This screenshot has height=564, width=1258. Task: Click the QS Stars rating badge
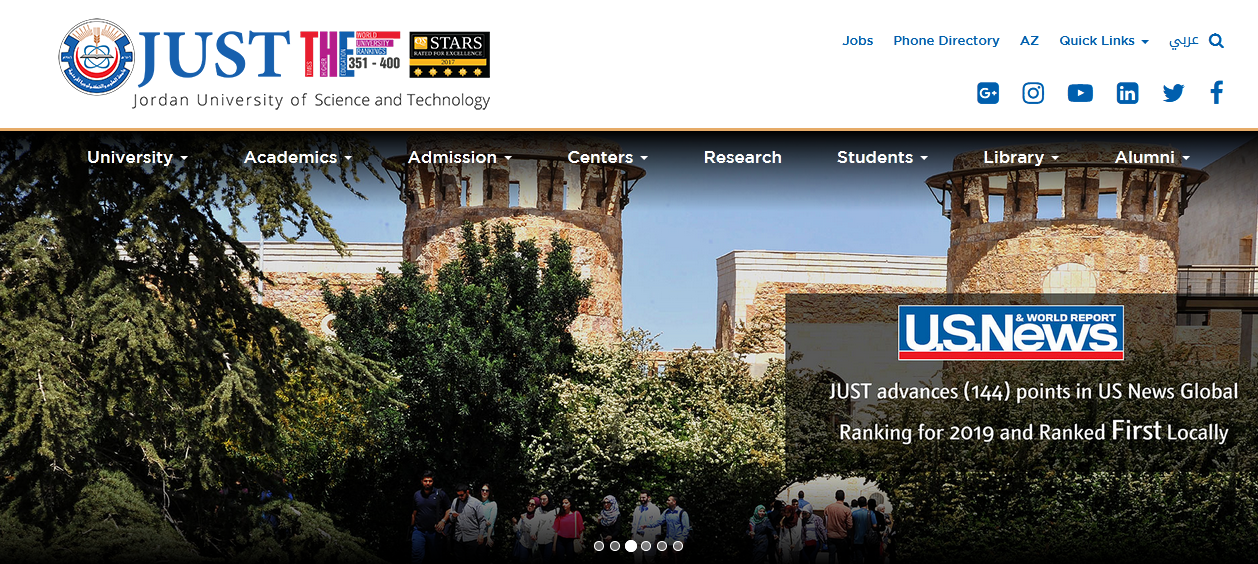coord(449,55)
